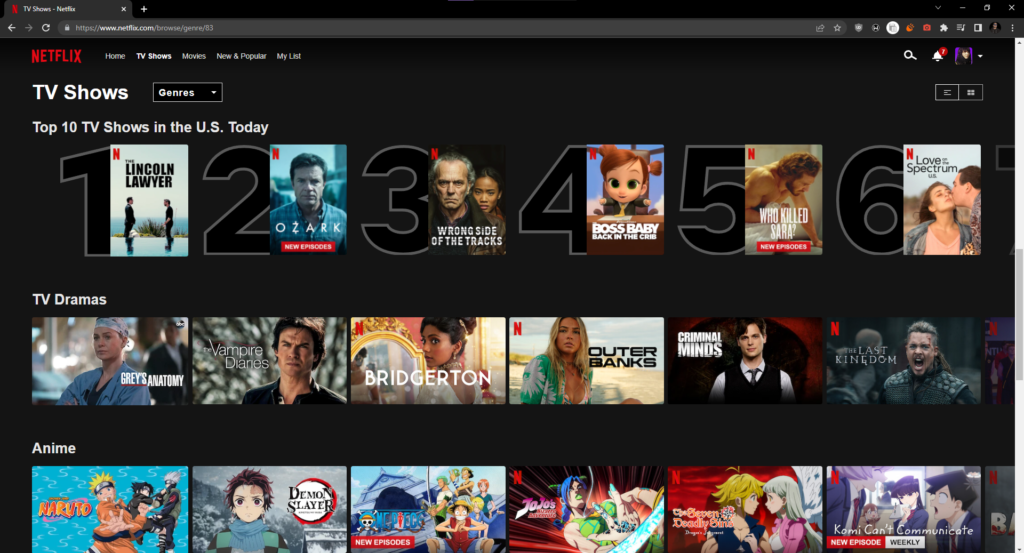The image size is (1024, 553).
Task: Select the TV Shows - Netflix browser tab
Action: tap(68, 9)
